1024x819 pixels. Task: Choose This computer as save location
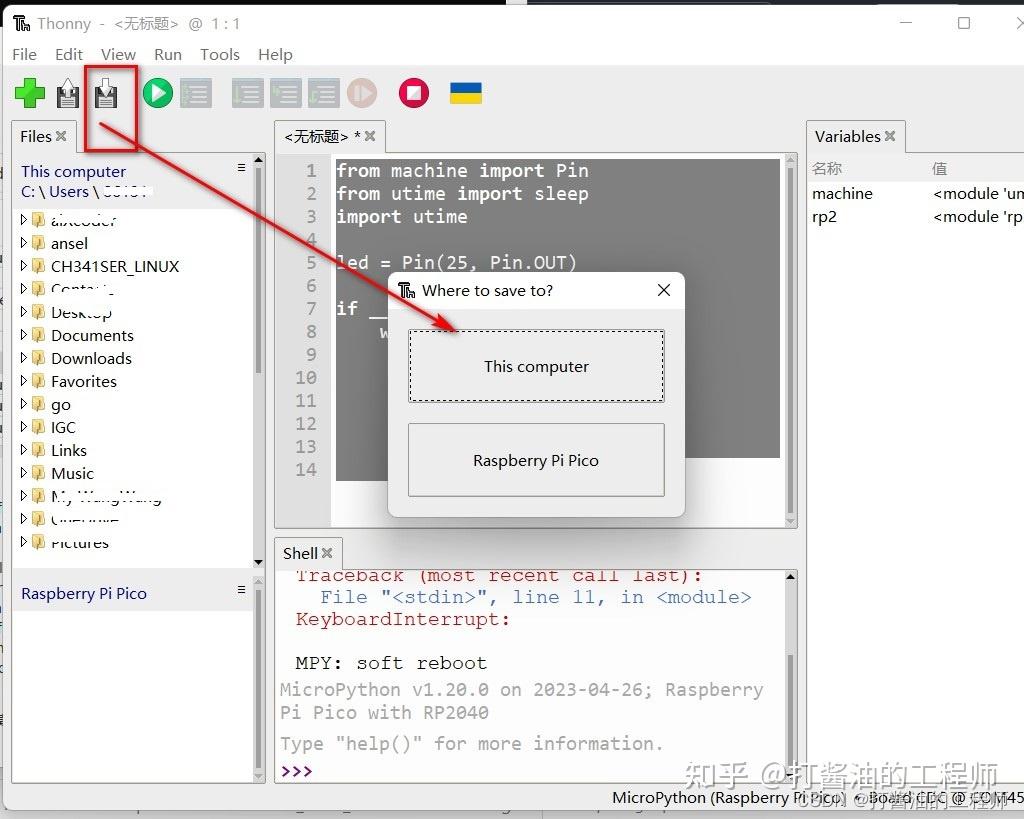[x=536, y=366]
